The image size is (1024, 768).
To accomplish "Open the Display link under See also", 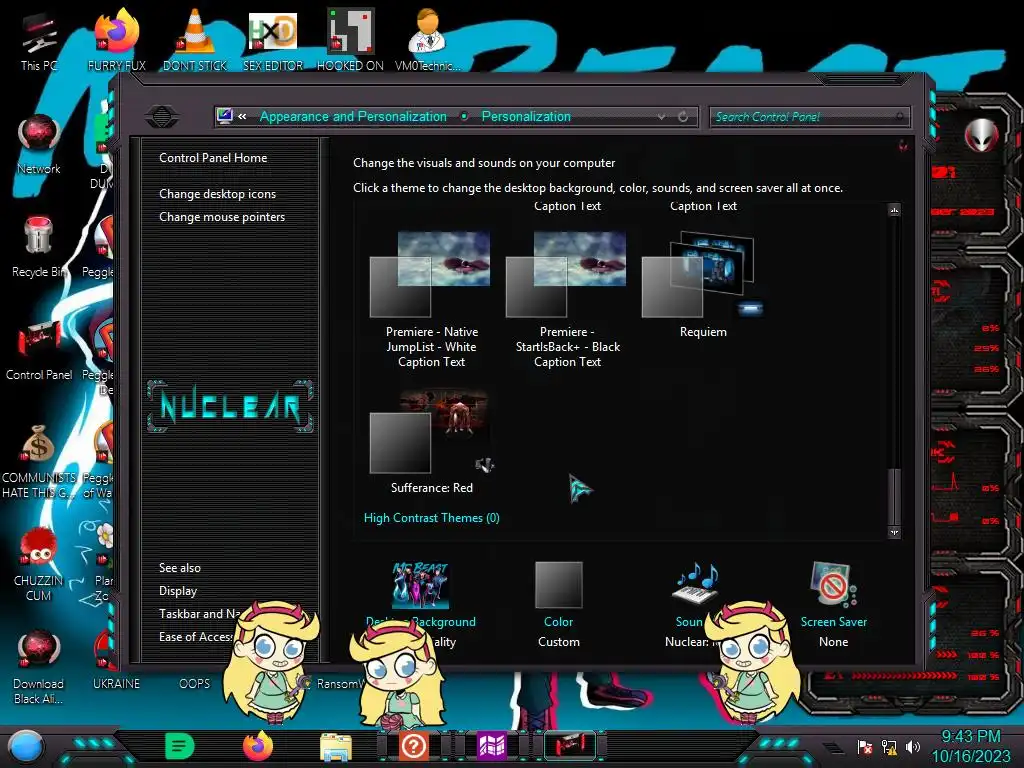I will (178, 591).
